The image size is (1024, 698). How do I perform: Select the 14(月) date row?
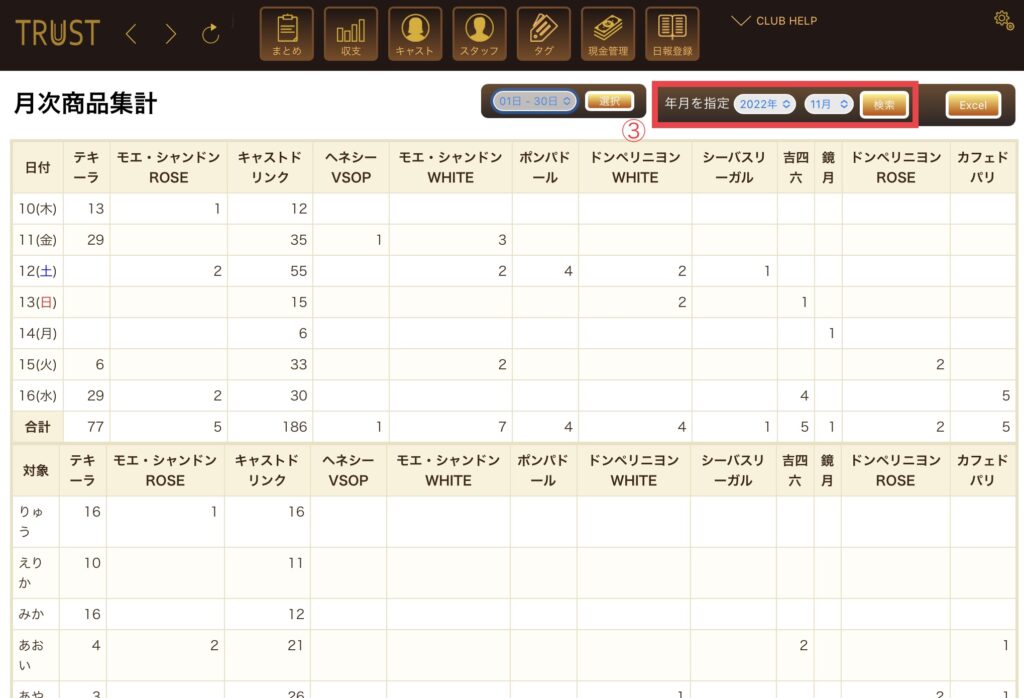click(x=513, y=333)
